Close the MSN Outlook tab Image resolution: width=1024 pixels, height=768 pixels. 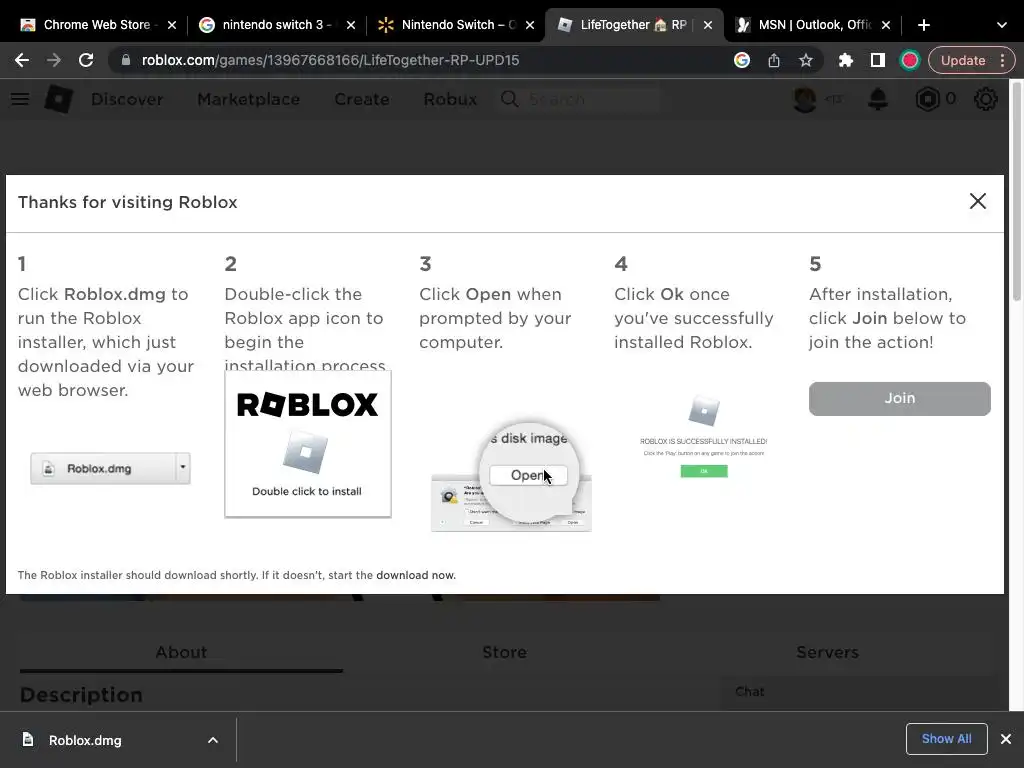coord(886,25)
